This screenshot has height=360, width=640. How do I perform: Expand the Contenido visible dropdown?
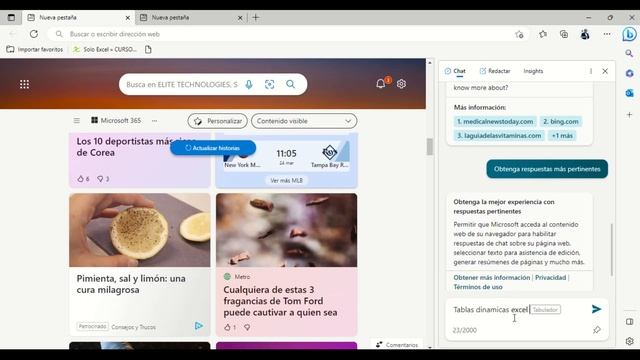[304, 121]
